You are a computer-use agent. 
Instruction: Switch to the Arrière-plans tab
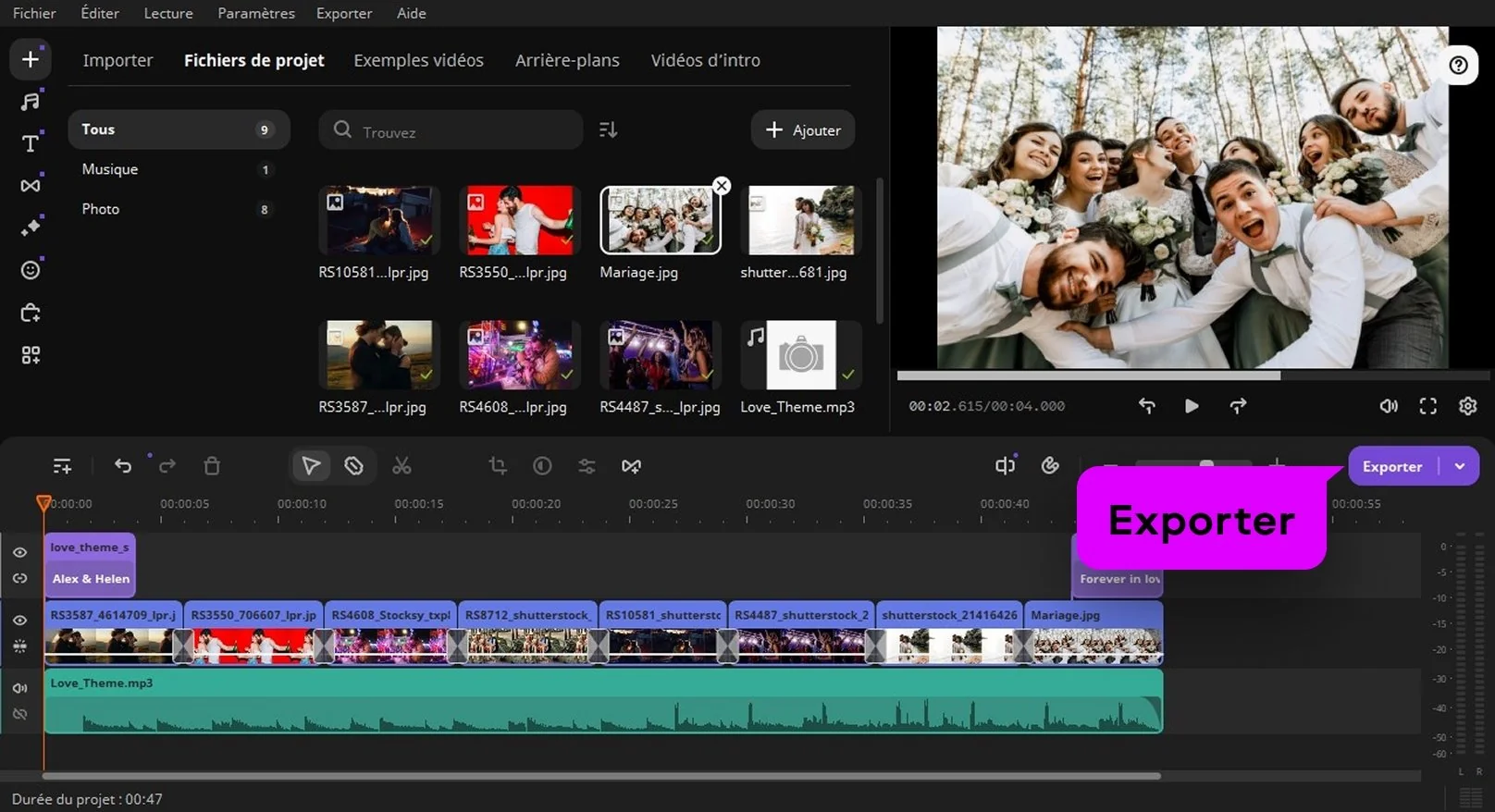coord(567,60)
